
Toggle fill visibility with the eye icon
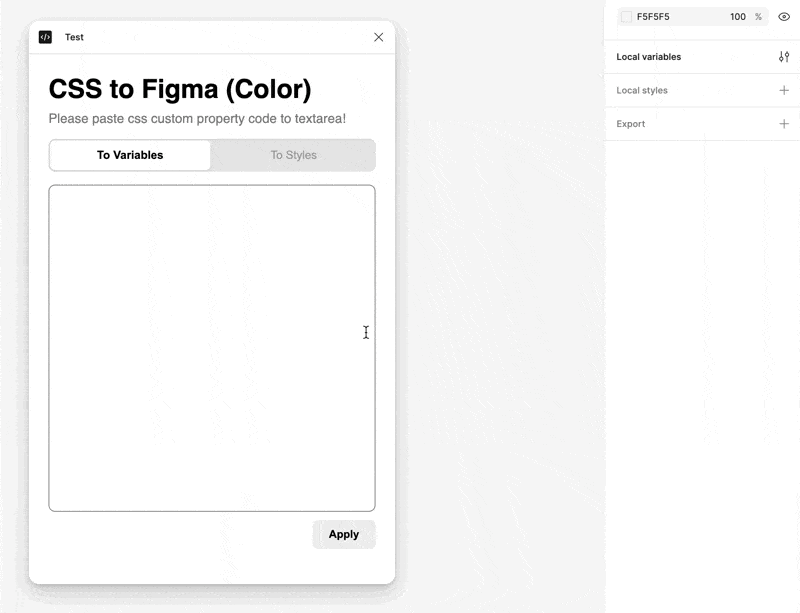coord(783,16)
